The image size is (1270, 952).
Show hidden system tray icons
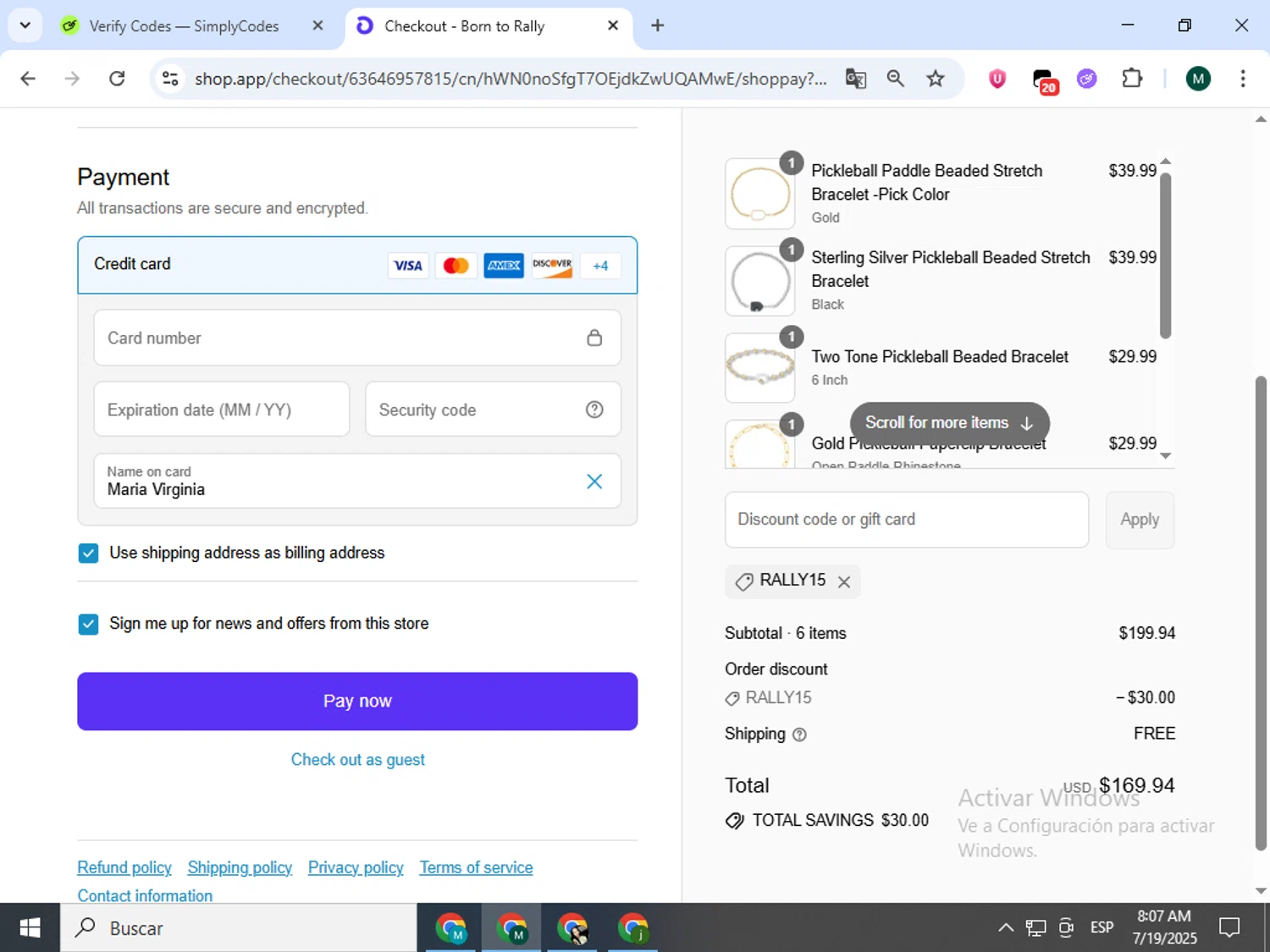[1005, 928]
